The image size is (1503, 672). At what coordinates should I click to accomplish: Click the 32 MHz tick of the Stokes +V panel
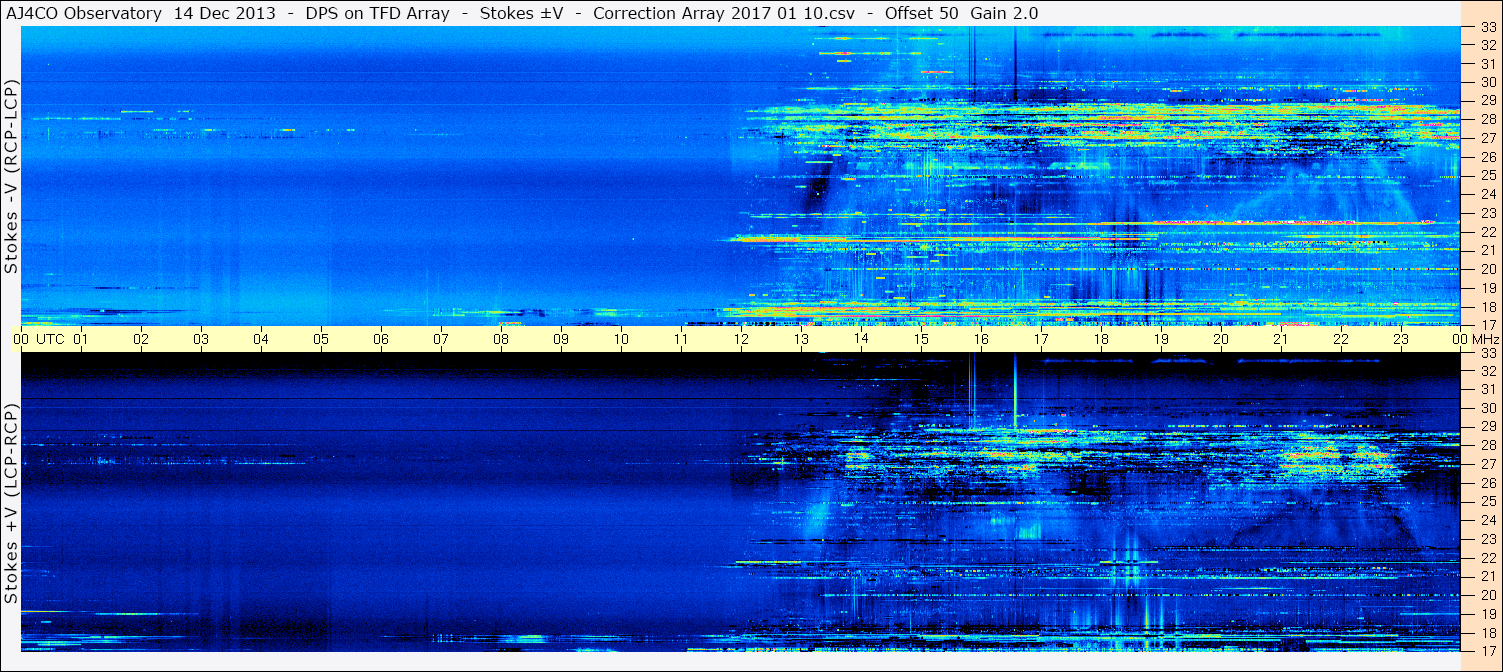pyautogui.click(x=1488, y=371)
